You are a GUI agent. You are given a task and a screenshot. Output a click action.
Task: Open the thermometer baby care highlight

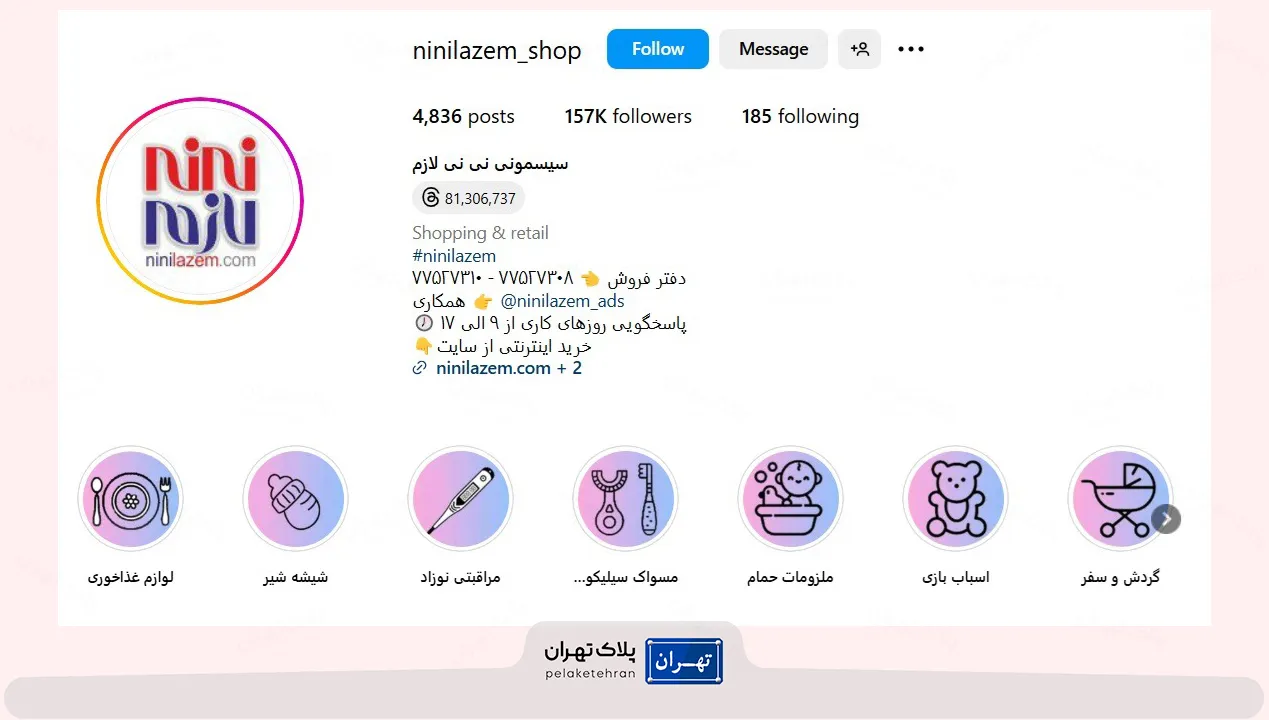tap(460, 498)
